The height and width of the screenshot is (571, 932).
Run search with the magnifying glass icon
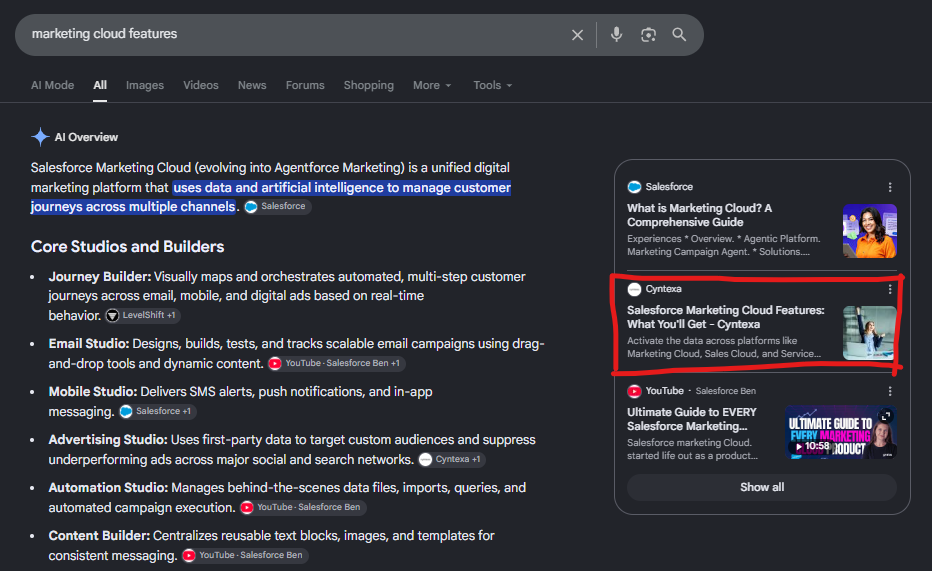[x=679, y=34]
